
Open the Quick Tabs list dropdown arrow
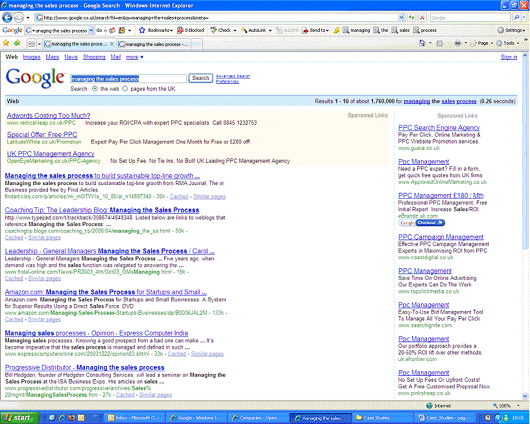pyautogui.click(x=39, y=44)
